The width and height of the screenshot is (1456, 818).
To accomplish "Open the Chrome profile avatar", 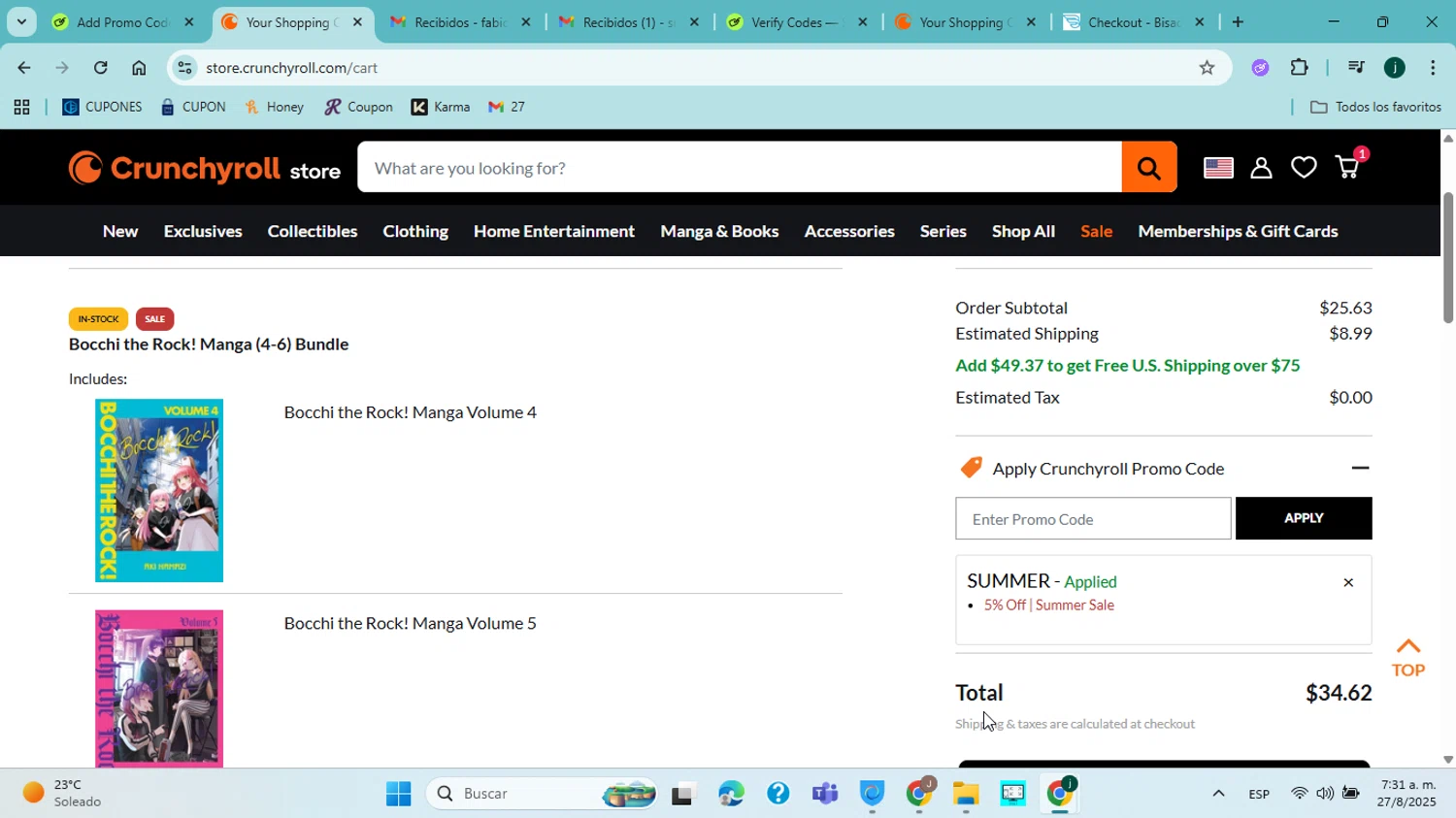I will (x=1395, y=68).
